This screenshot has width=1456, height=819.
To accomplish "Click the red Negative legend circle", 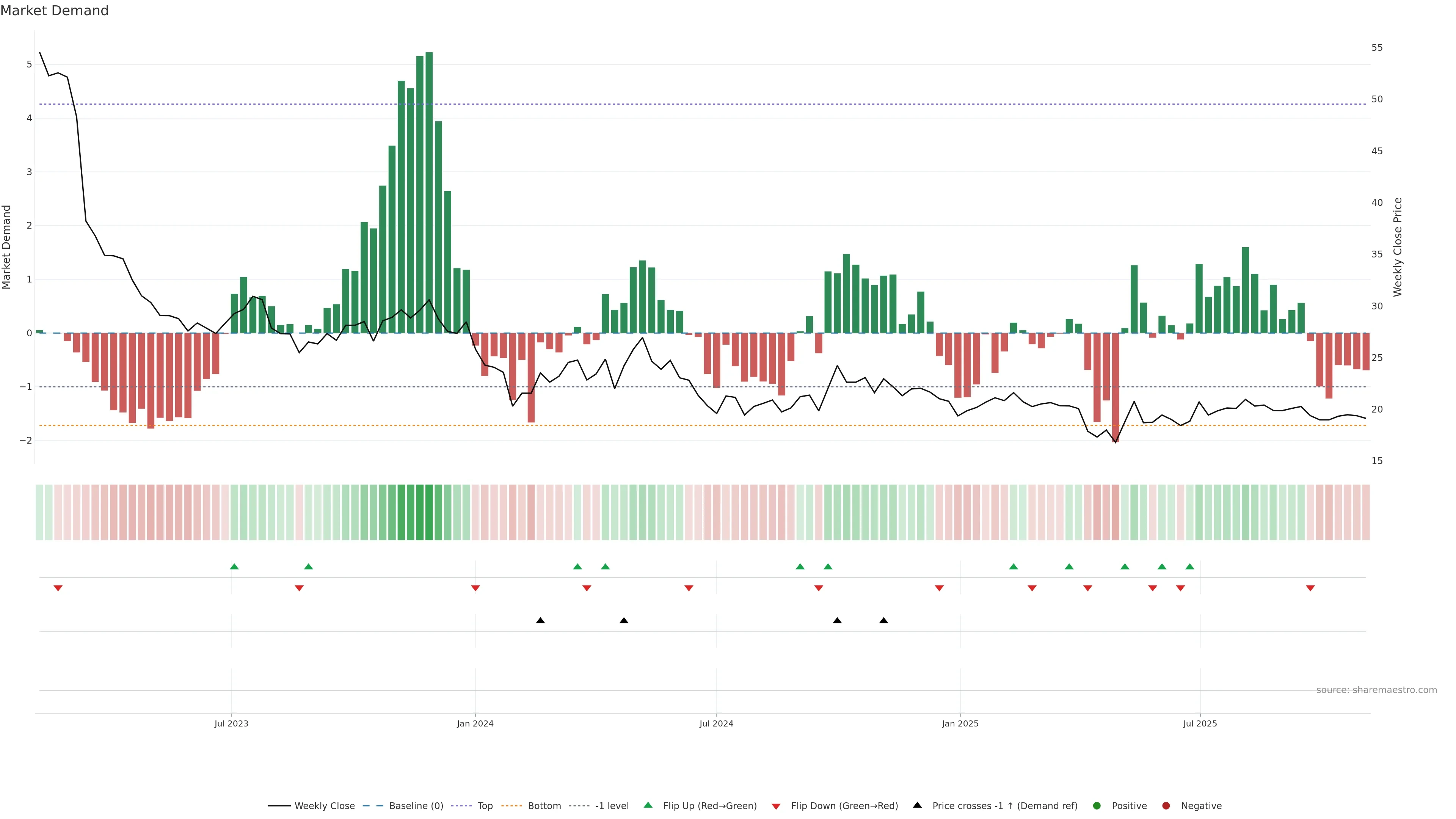I will 1166,805.
